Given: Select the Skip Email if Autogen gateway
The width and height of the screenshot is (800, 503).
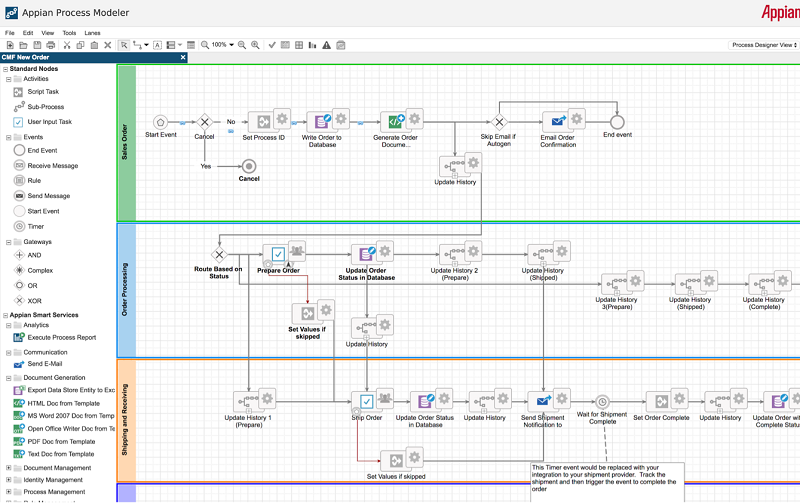Looking at the screenshot, I should point(499,122).
